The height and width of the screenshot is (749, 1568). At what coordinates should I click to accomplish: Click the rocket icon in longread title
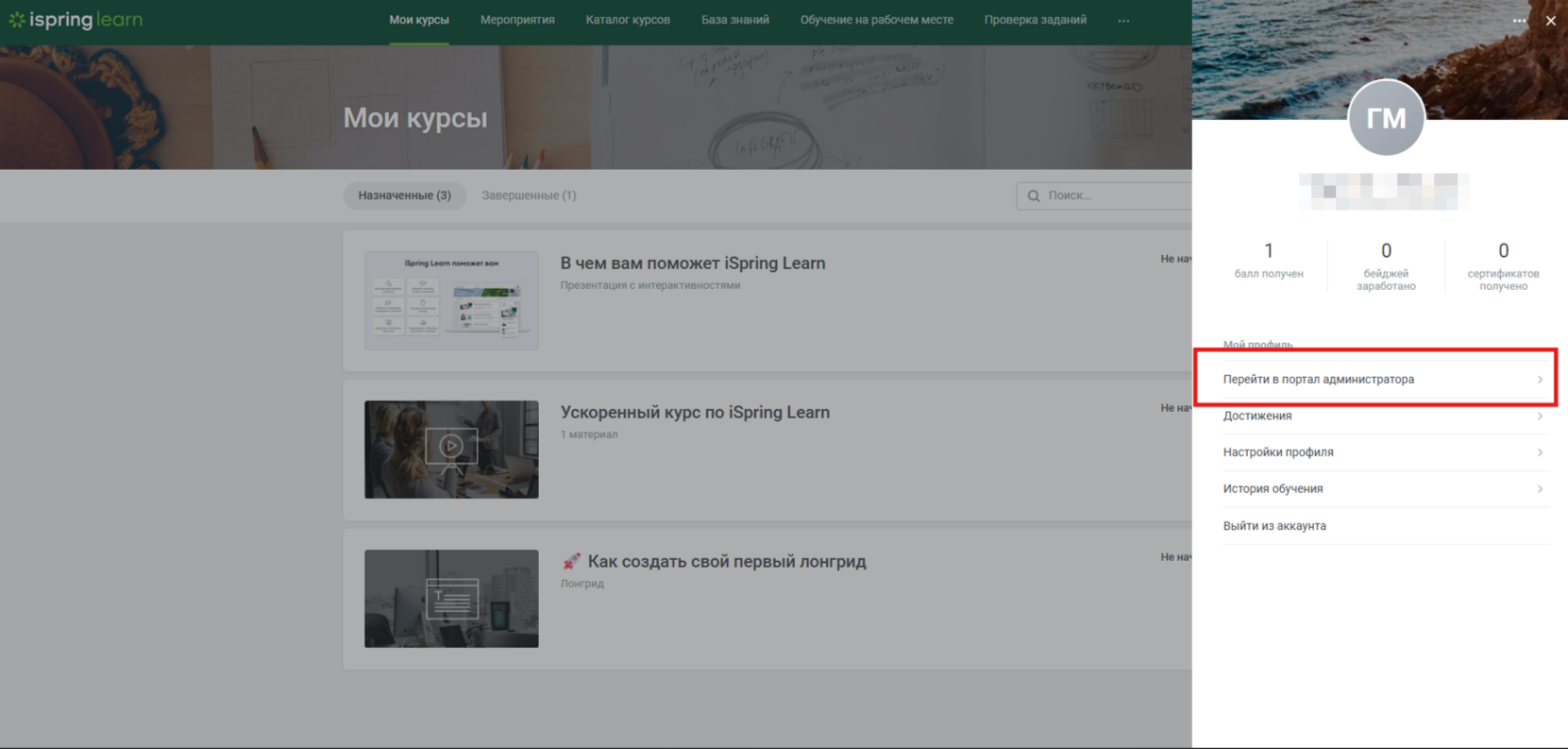click(x=571, y=562)
